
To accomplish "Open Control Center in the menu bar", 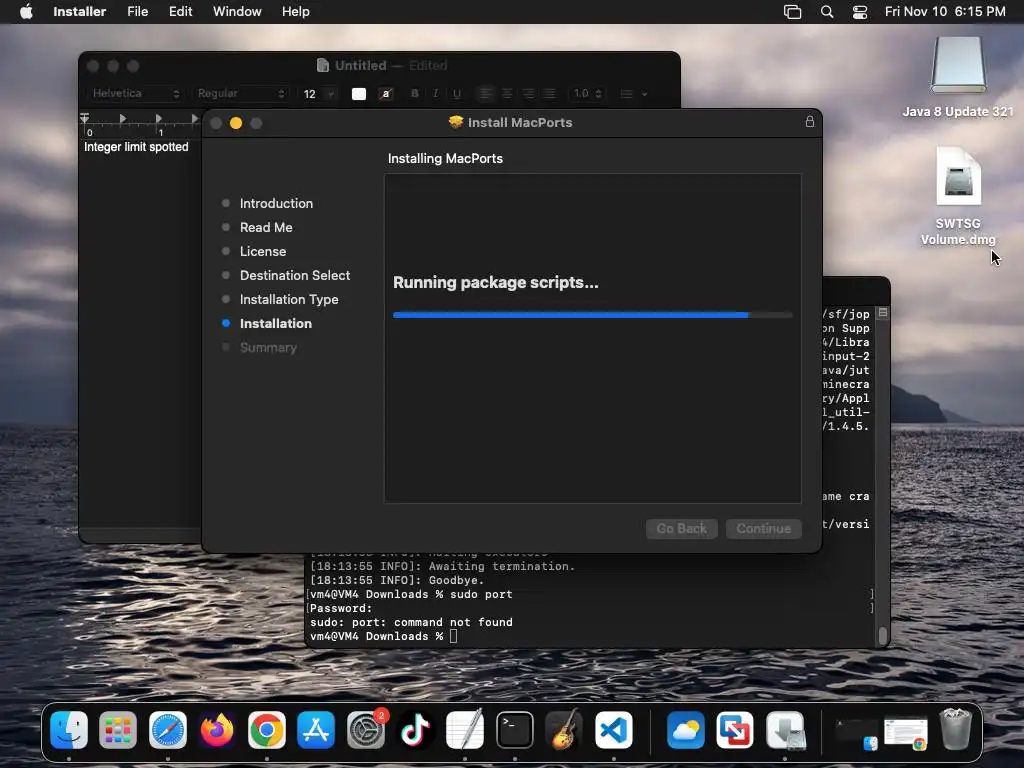I will 860,12.
